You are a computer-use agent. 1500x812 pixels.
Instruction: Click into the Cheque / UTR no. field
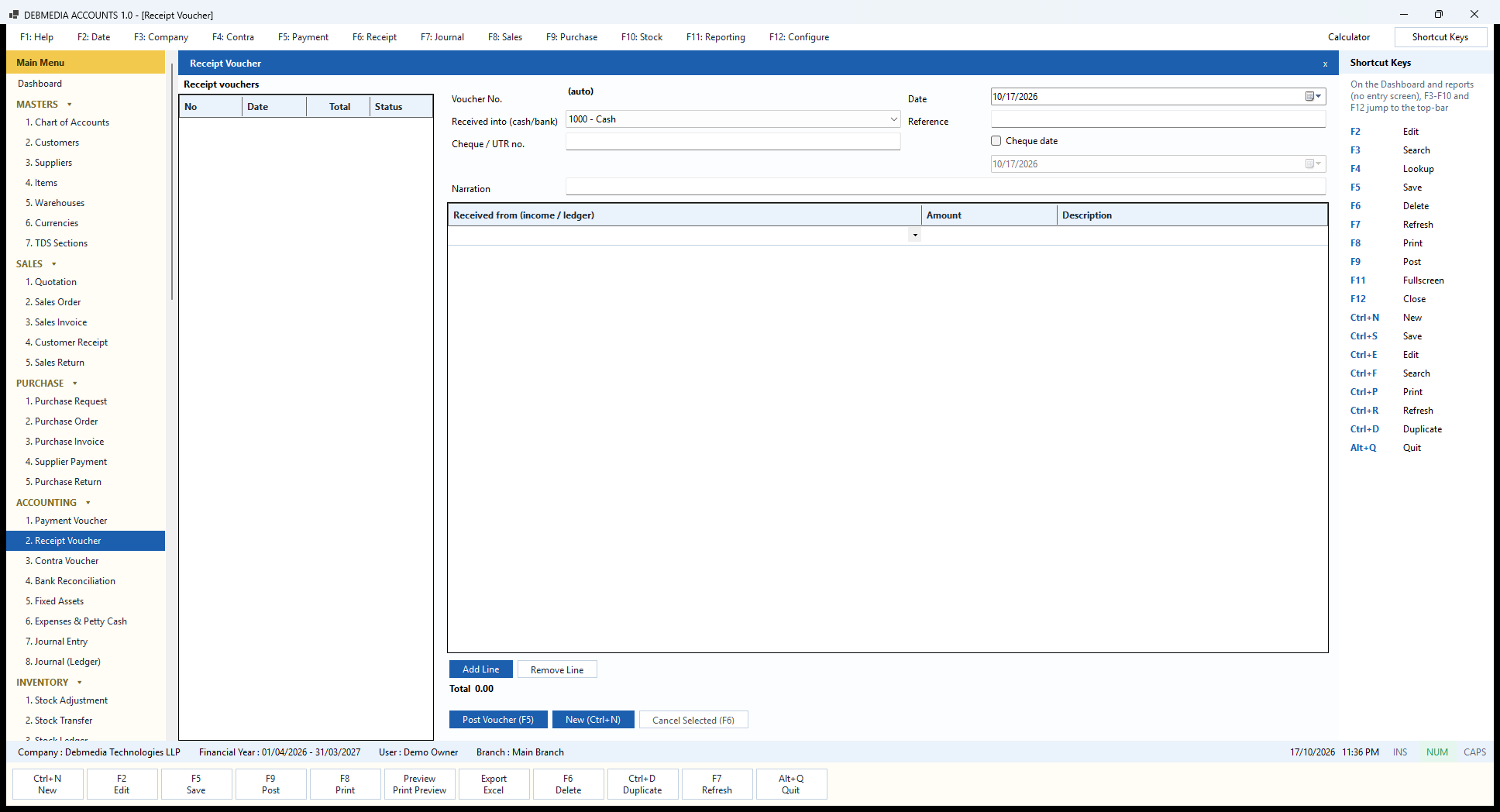point(733,142)
